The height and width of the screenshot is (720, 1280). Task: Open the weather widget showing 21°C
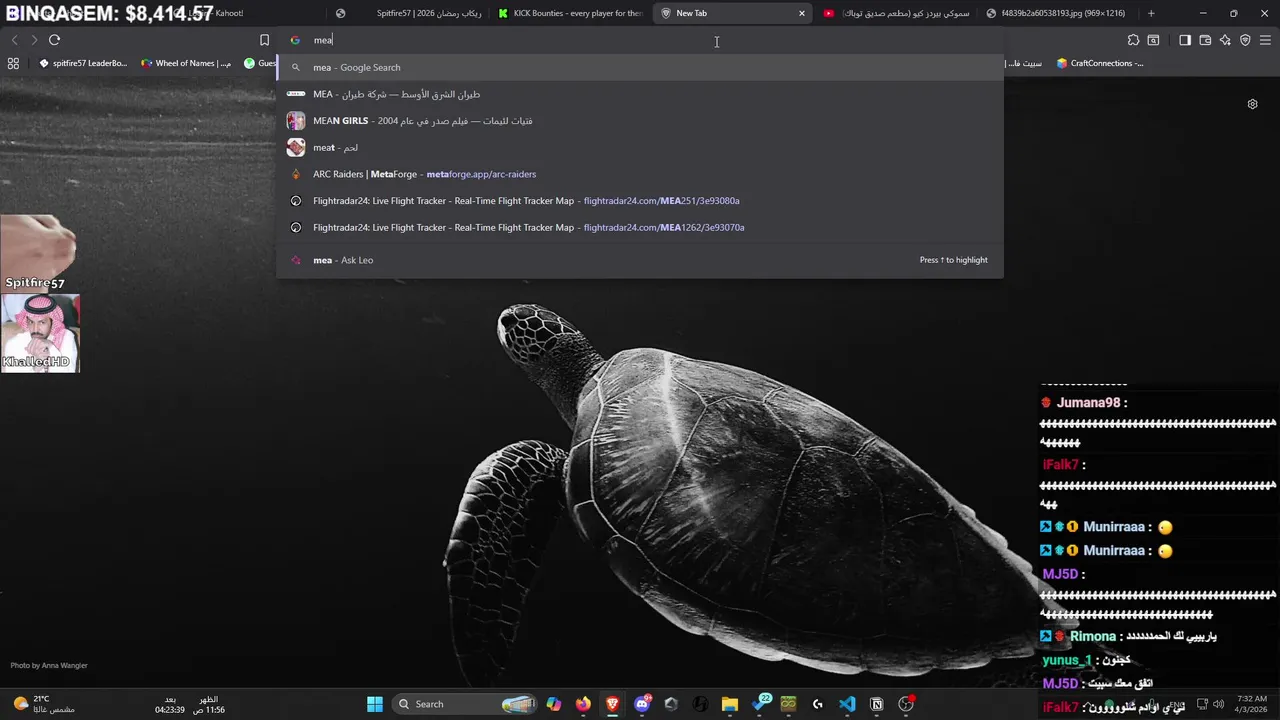point(45,704)
